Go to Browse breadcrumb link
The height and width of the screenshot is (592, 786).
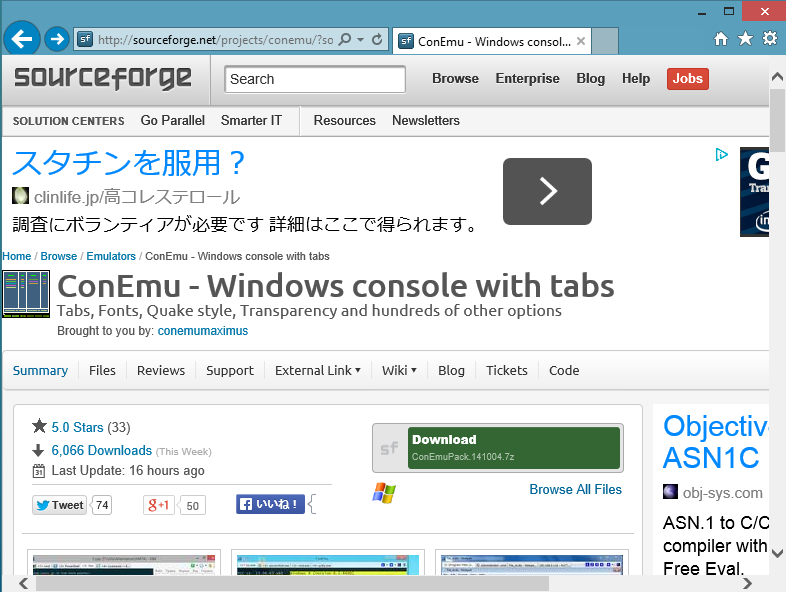[59, 257]
